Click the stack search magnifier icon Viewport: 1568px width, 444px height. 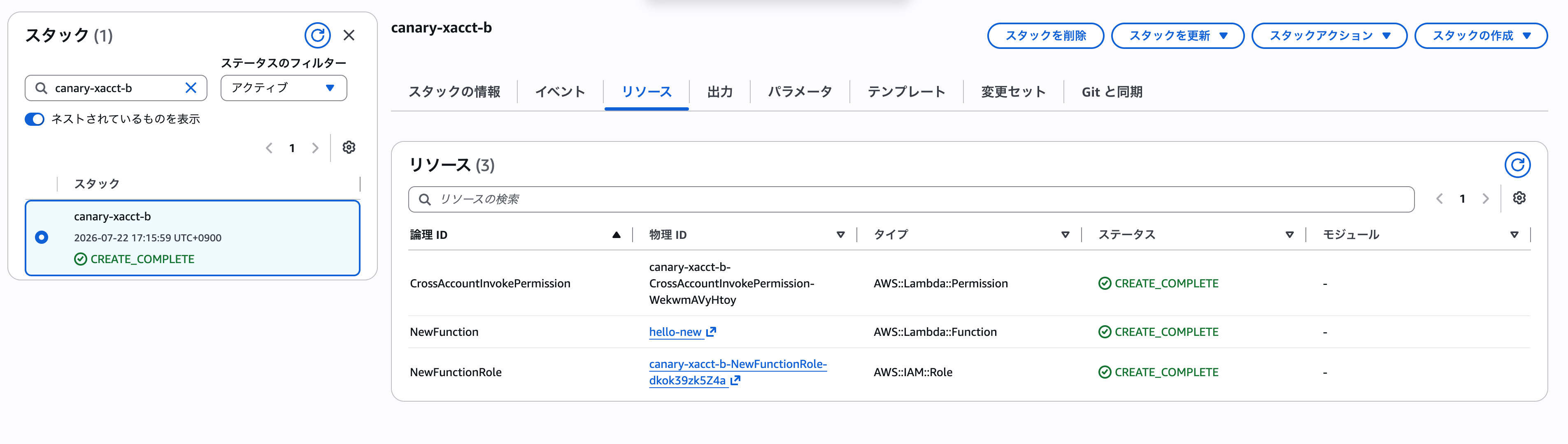pyautogui.click(x=42, y=88)
